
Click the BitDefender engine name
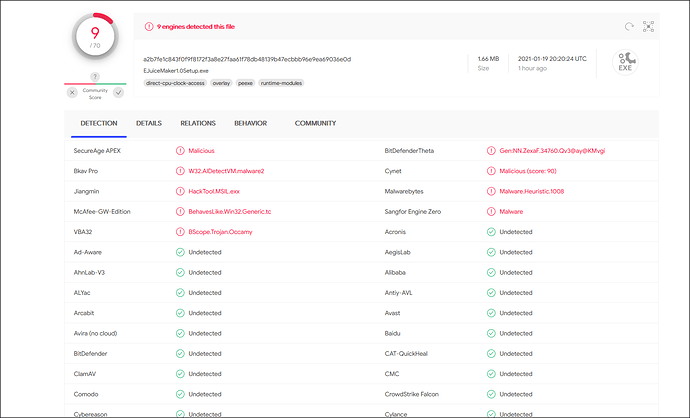pyautogui.click(x=90, y=353)
